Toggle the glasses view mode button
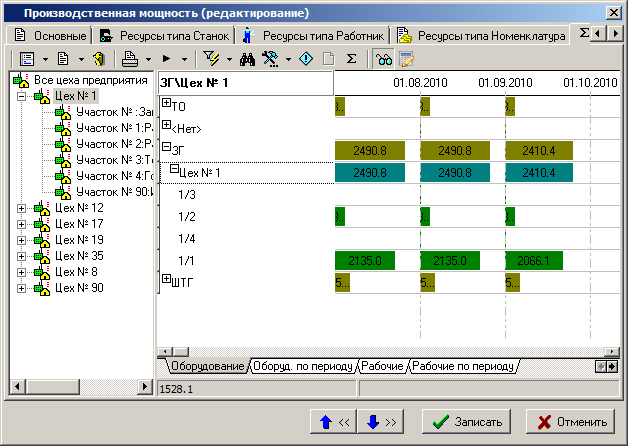 384,60
